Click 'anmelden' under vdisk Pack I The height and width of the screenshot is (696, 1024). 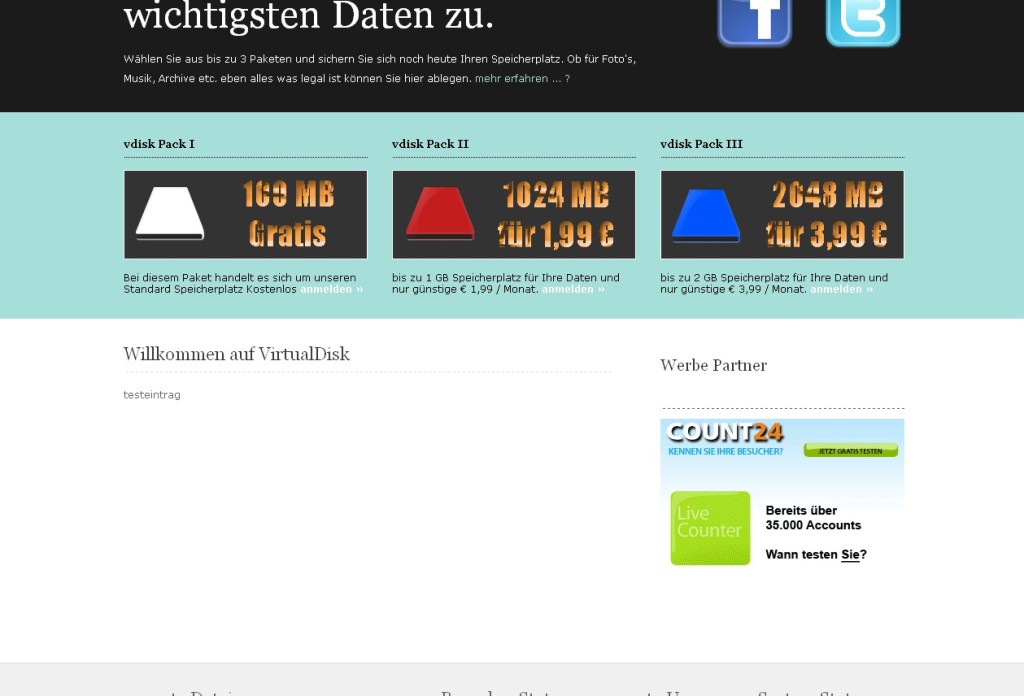click(331, 289)
